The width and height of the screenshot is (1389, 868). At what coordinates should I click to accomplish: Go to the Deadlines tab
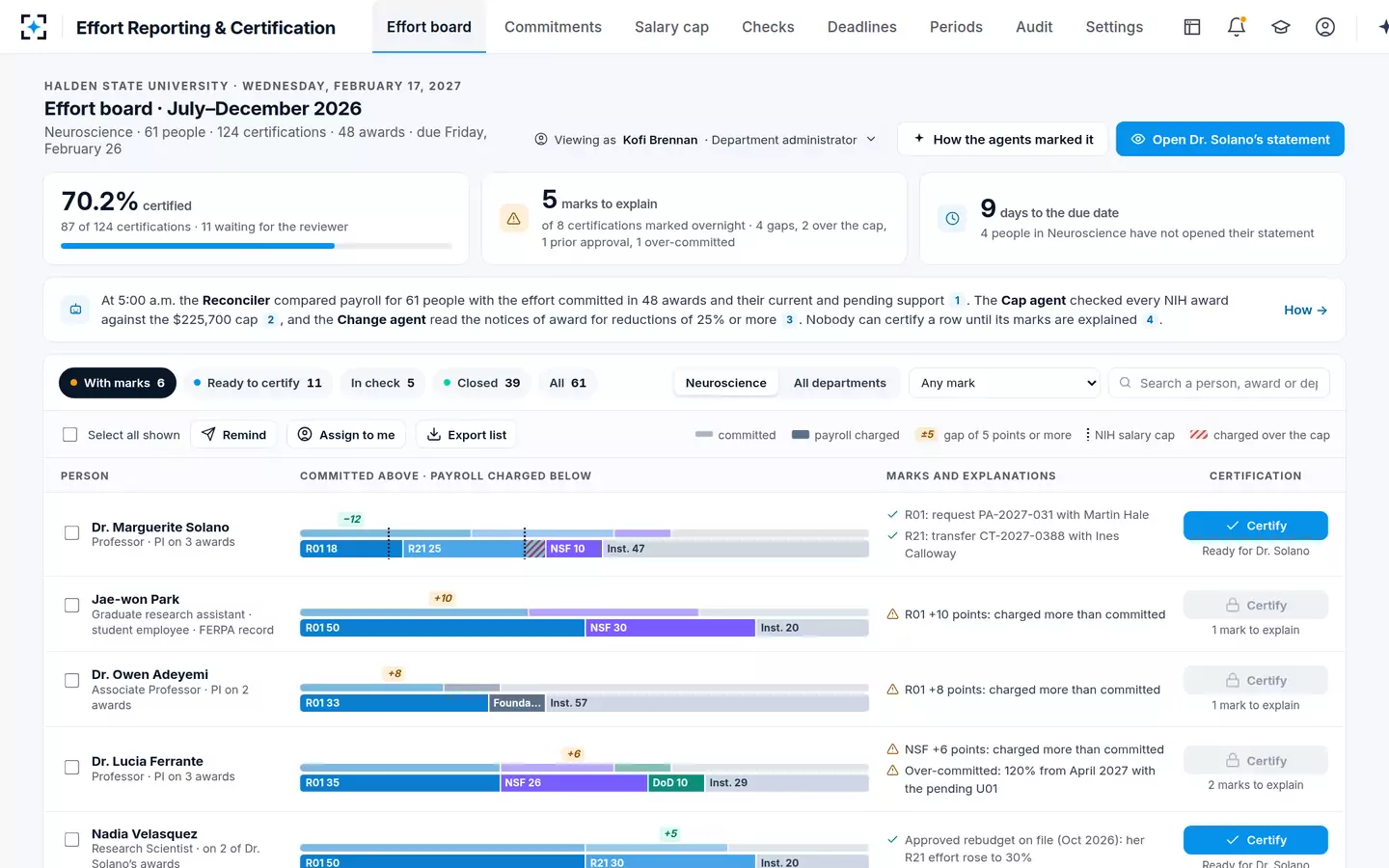tap(861, 27)
